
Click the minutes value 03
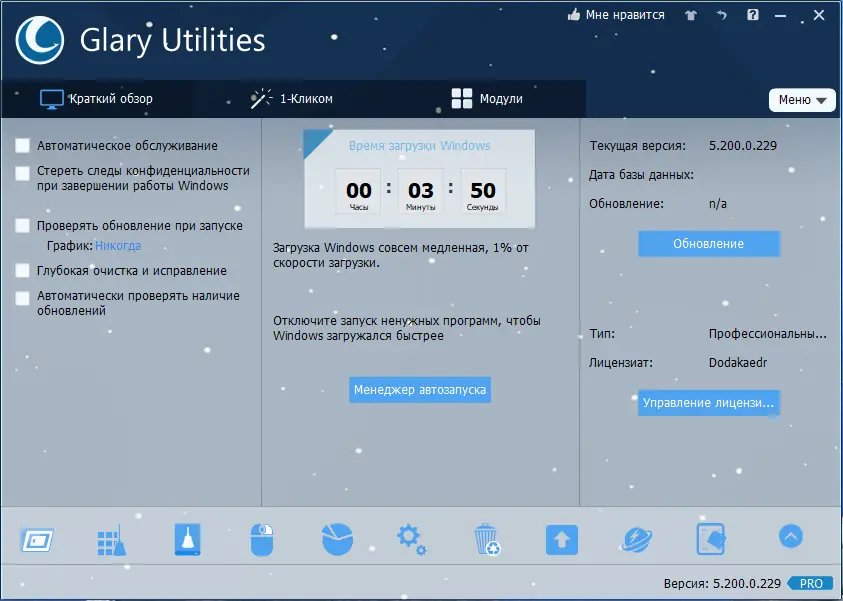coord(420,190)
